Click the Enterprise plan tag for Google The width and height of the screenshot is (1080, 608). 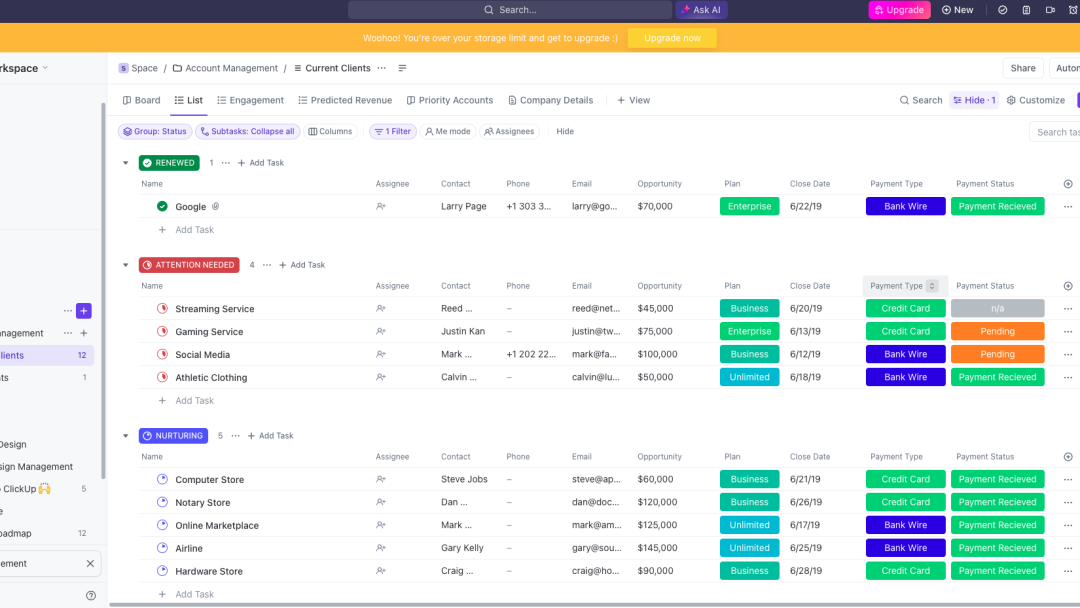pyautogui.click(x=749, y=207)
